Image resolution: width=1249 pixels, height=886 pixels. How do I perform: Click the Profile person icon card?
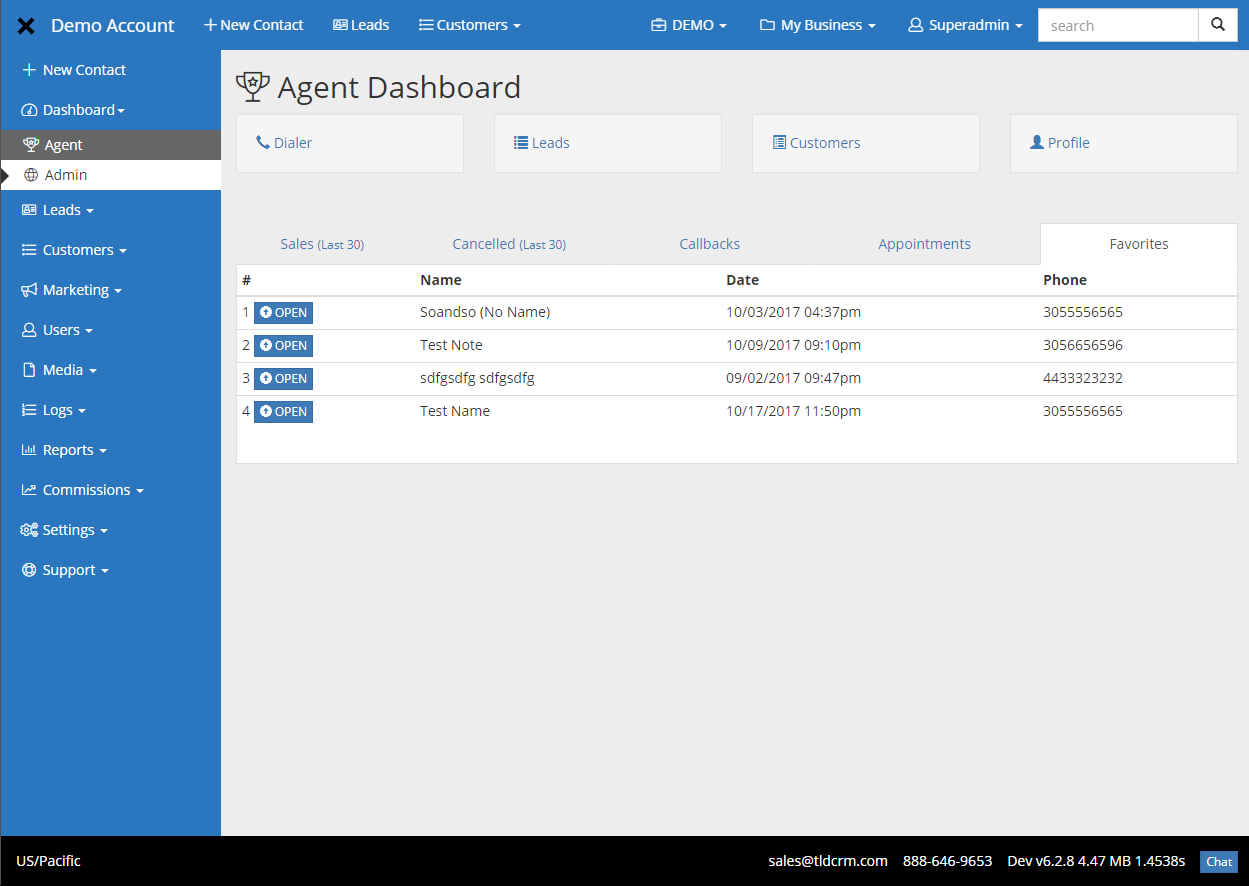coord(1038,142)
